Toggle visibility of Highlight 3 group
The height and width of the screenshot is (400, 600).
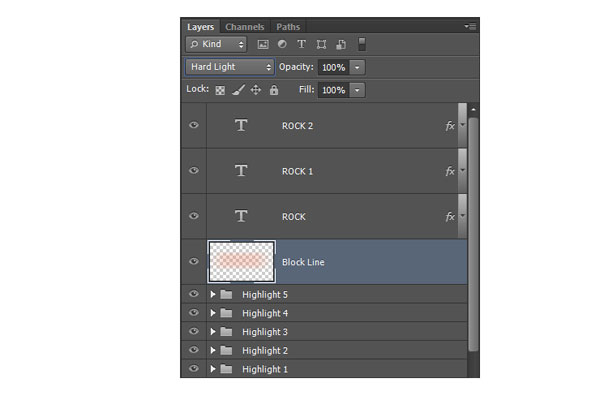(194, 331)
